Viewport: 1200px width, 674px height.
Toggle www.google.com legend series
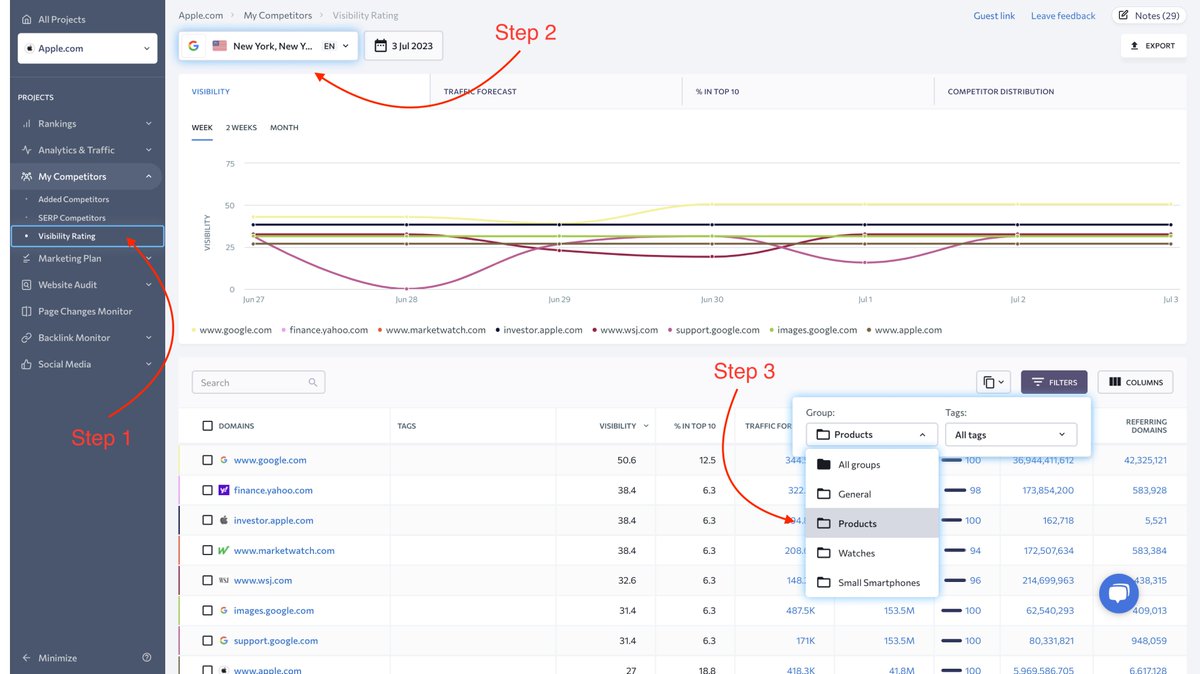231,330
